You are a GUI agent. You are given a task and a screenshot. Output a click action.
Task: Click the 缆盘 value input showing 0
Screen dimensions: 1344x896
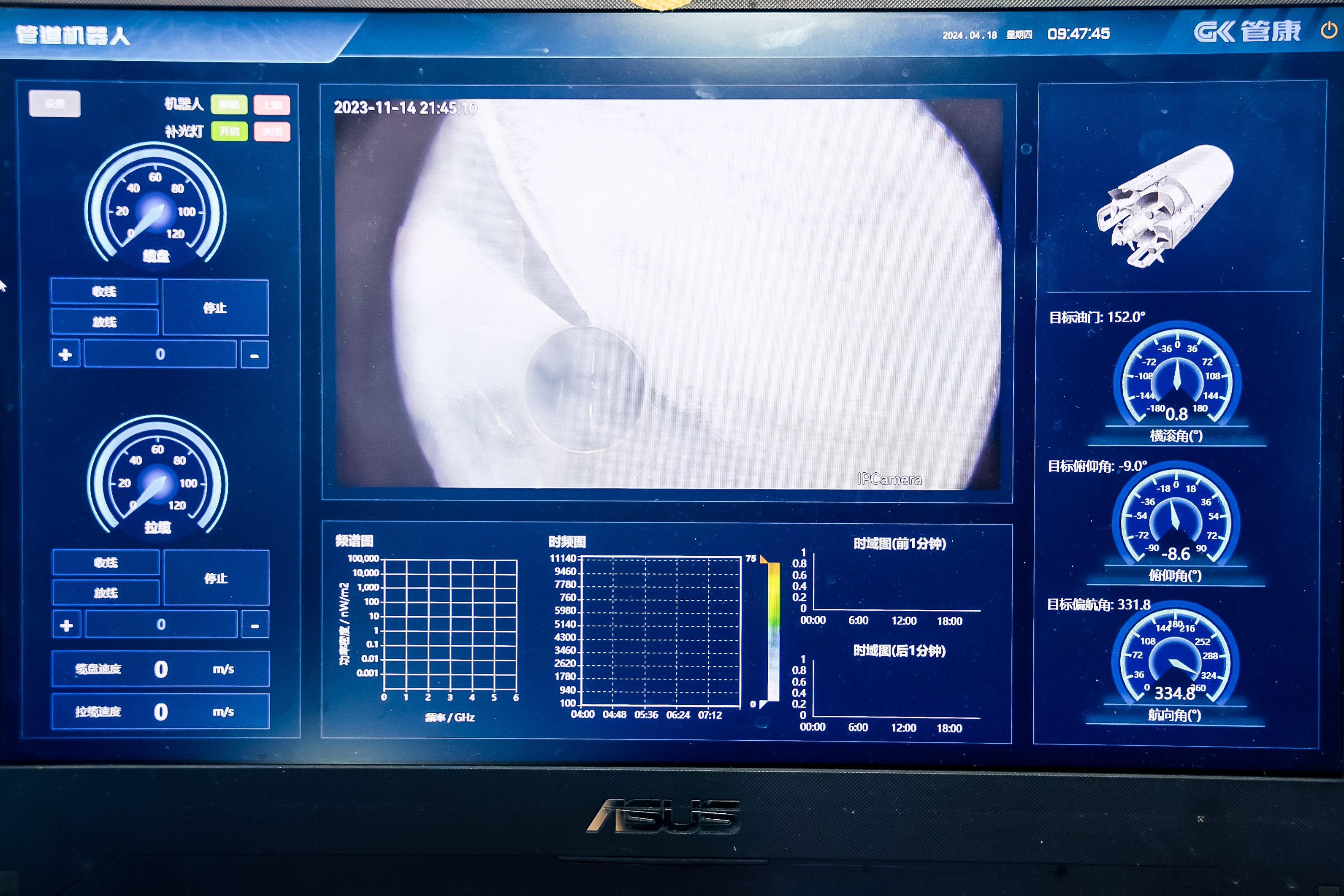pos(160,354)
